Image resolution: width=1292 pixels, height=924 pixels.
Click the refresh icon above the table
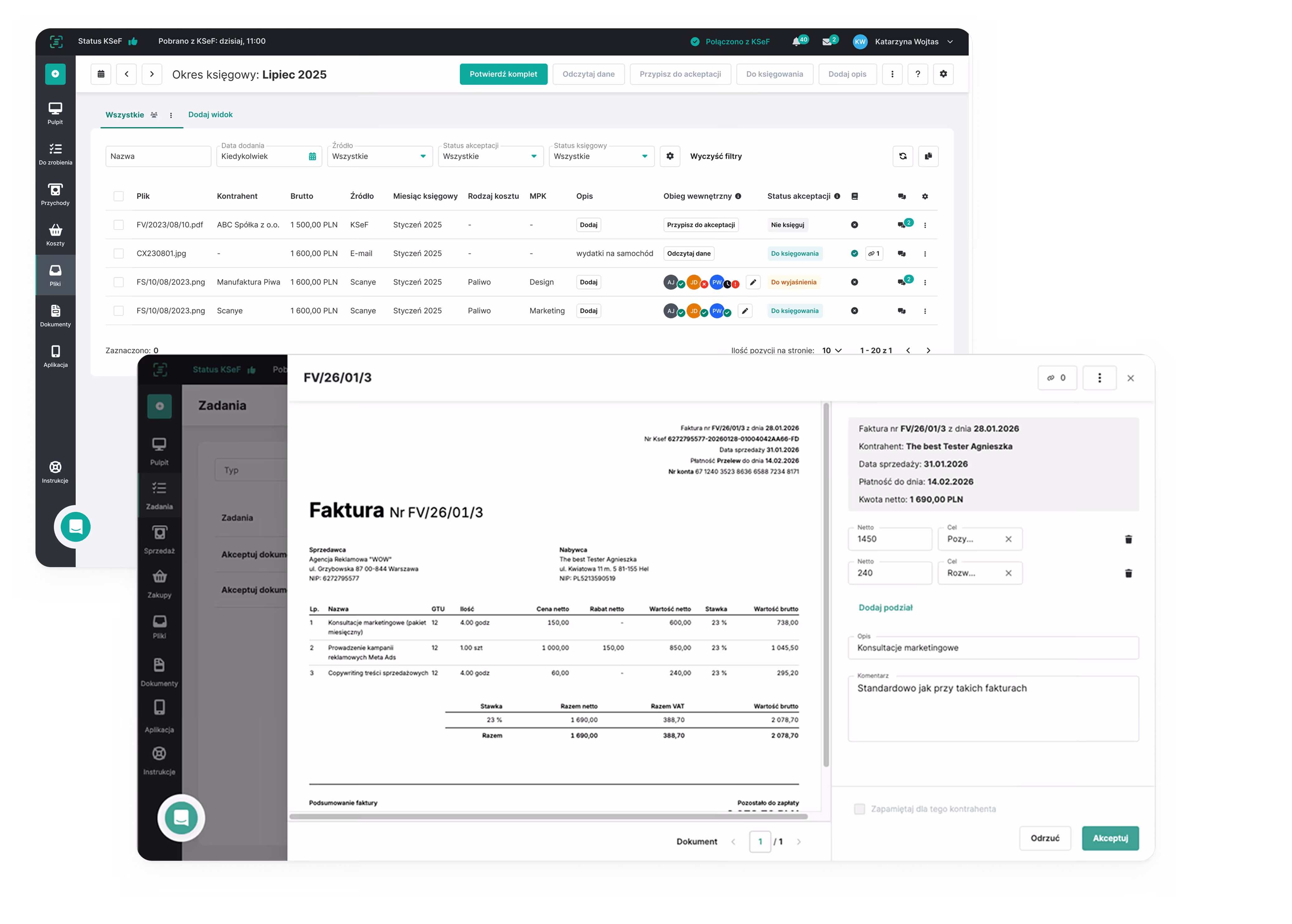point(902,156)
